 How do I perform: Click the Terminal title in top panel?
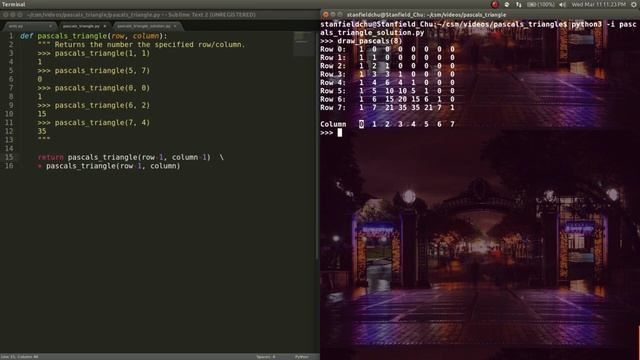(x=13, y=4)
